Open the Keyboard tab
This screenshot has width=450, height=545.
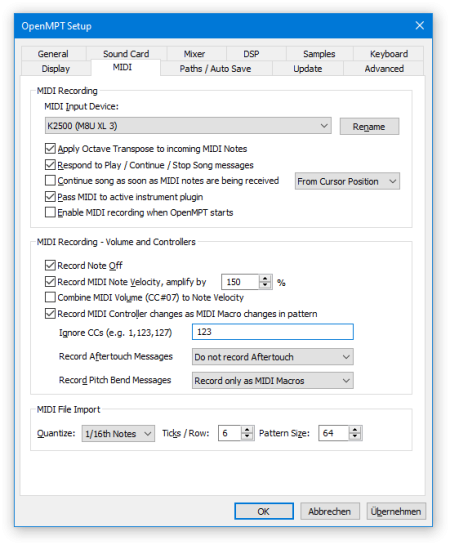[x=389, y=54]
